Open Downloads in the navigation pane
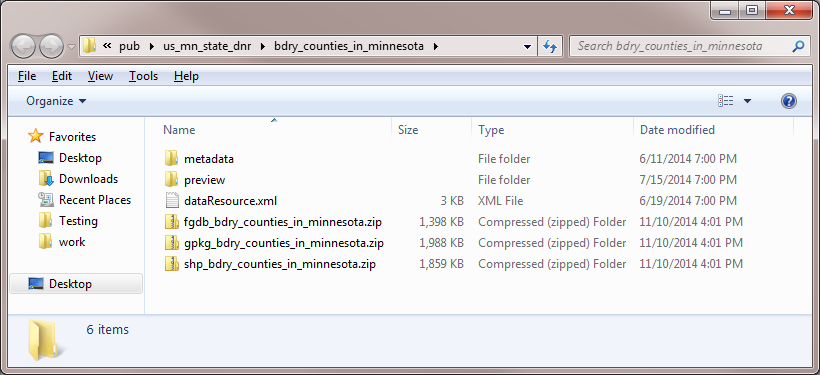 [x=88, y=179]
